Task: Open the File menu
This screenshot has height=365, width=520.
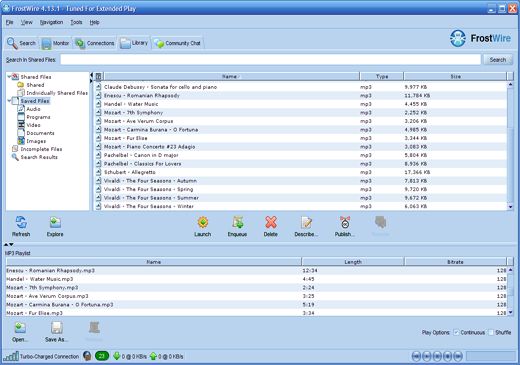Action: coord(9,22)
